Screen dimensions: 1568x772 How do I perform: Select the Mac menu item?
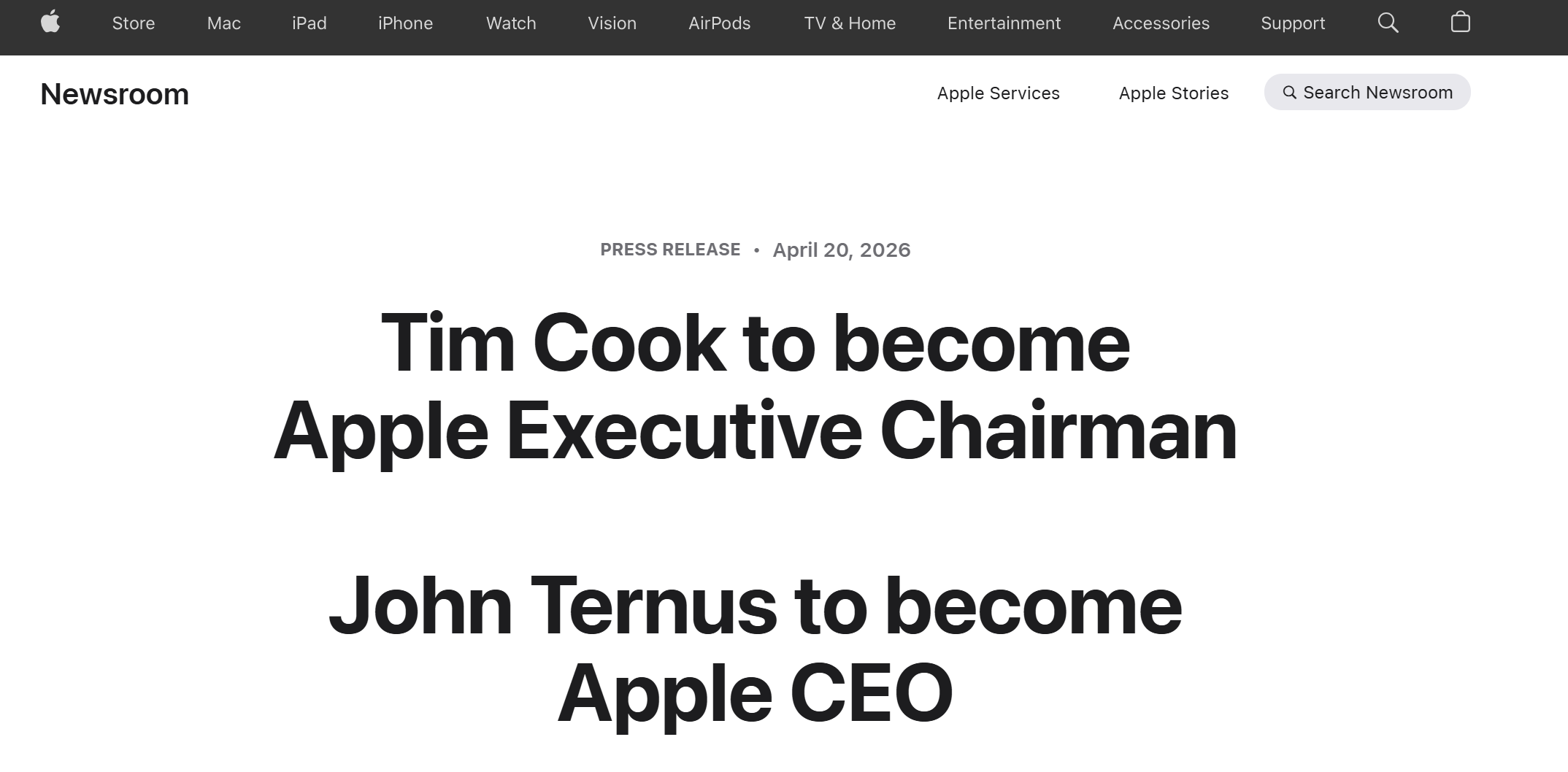[223, 23]
